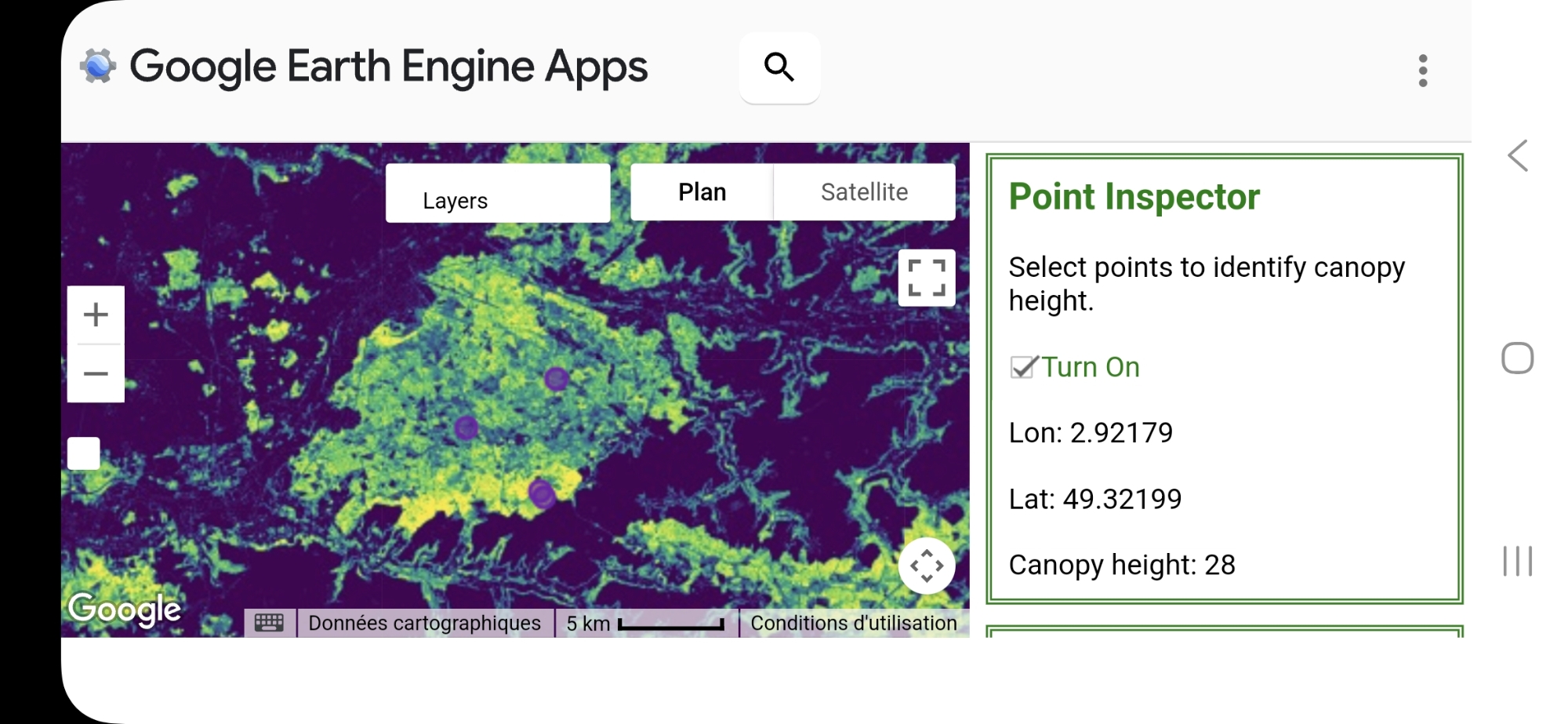Tap the Android home button

point(1517,358)
